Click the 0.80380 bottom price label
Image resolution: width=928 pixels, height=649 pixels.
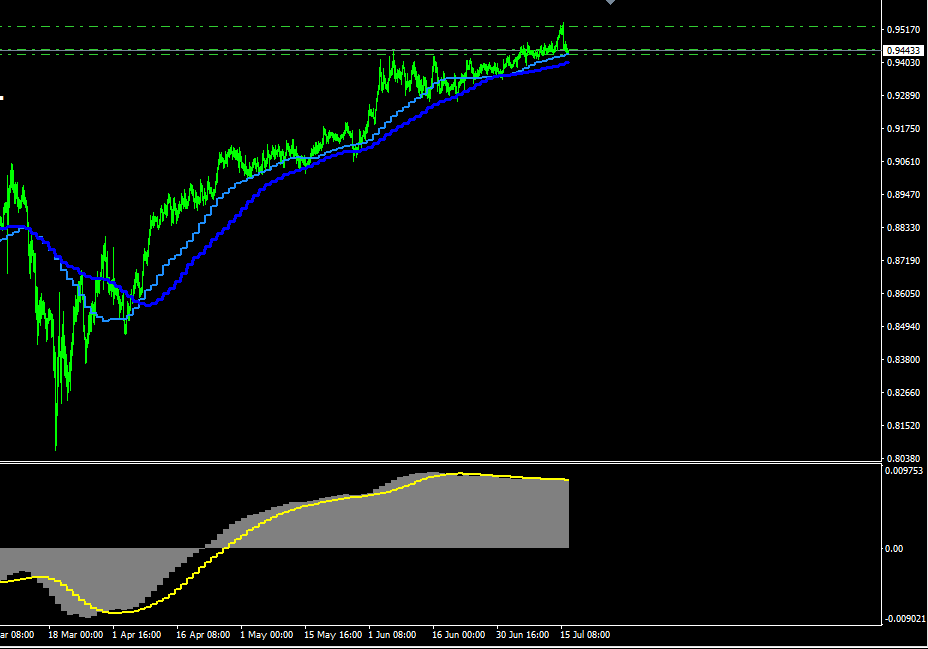point(903,459)
